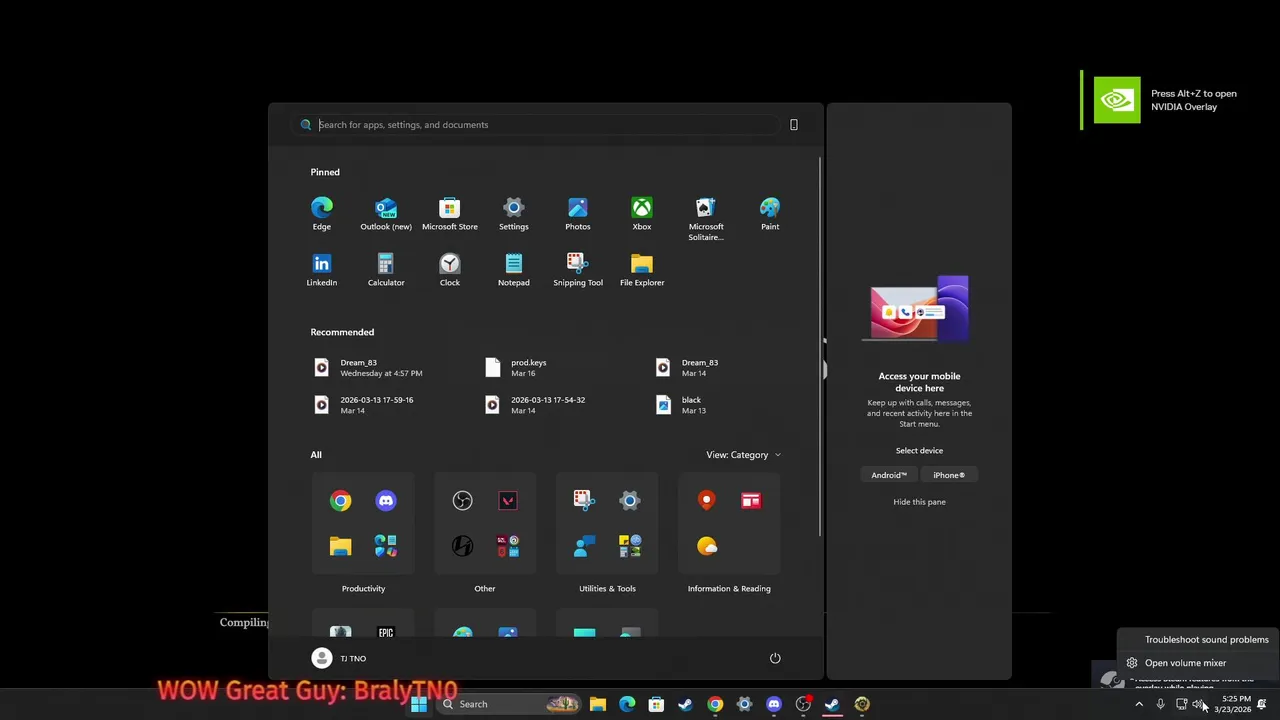Open the pinned Clock app
Screen dimensions: 1280x720
pos(450,270)
